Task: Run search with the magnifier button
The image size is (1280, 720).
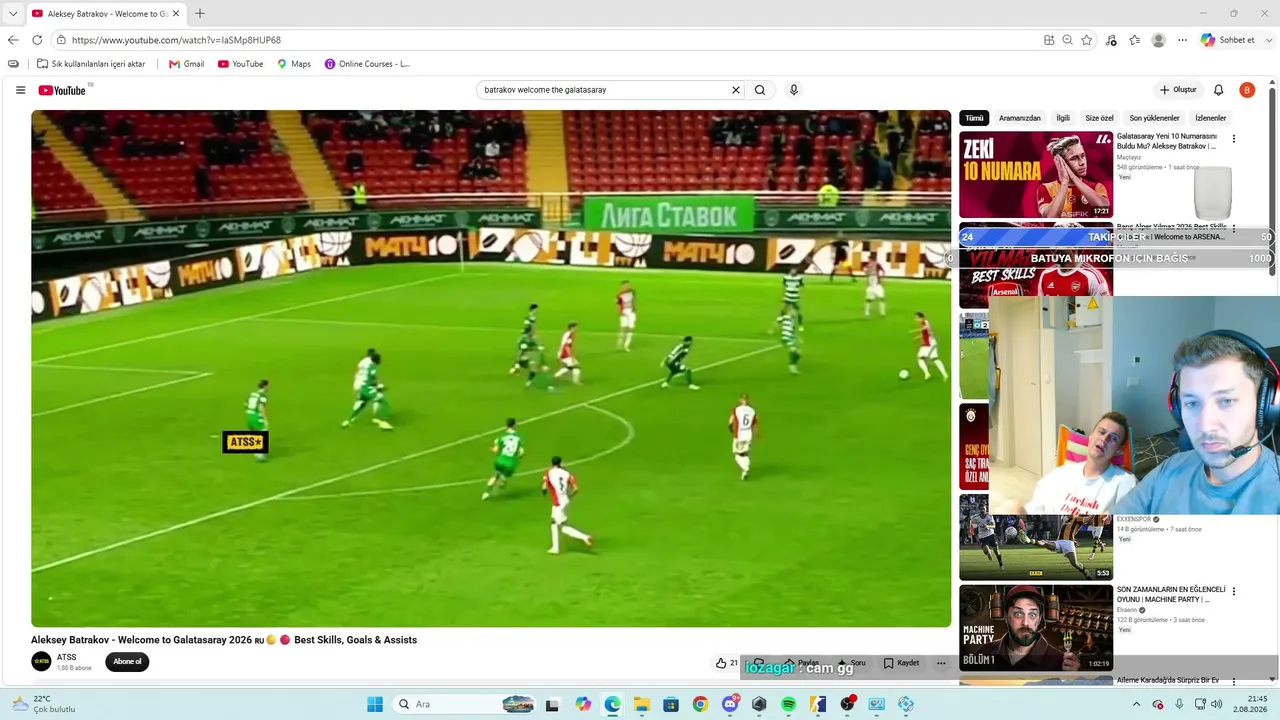Action: coord(760,90)
